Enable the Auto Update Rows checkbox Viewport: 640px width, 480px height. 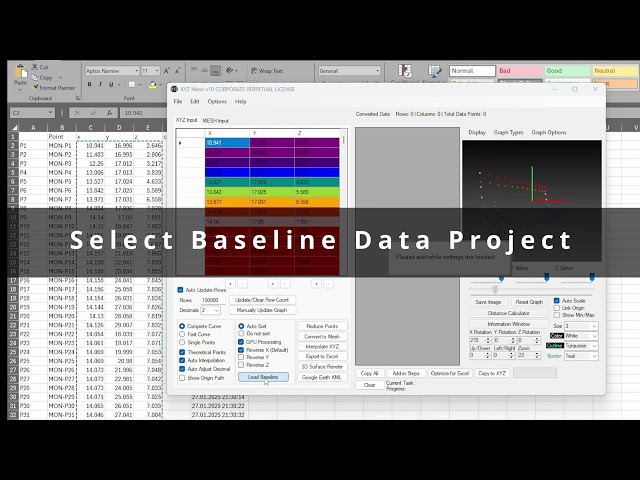pyautogui.click(x=180, y=290)
